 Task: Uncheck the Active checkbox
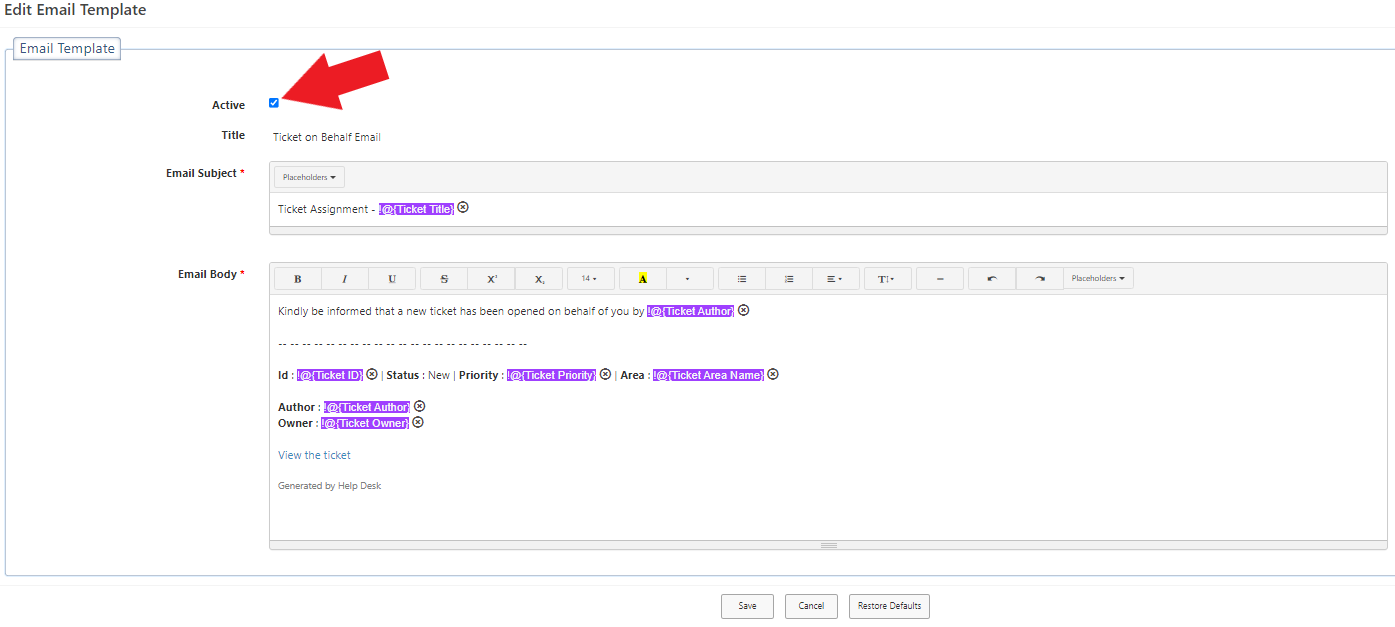click(273, 102)
